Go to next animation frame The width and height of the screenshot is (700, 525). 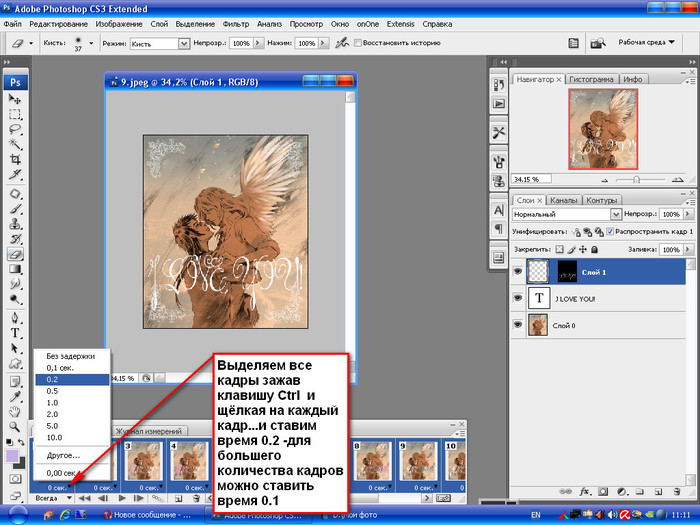(x=138, y=498)
